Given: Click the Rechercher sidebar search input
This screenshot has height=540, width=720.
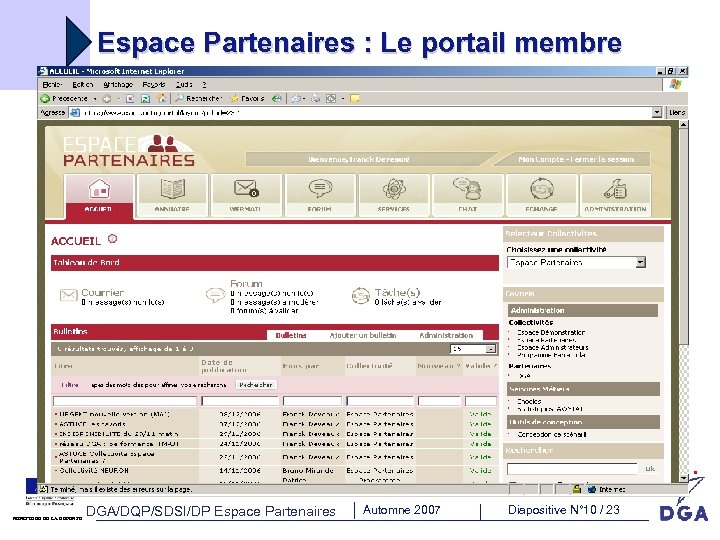Looking at the screenshot, I should 572,469.
